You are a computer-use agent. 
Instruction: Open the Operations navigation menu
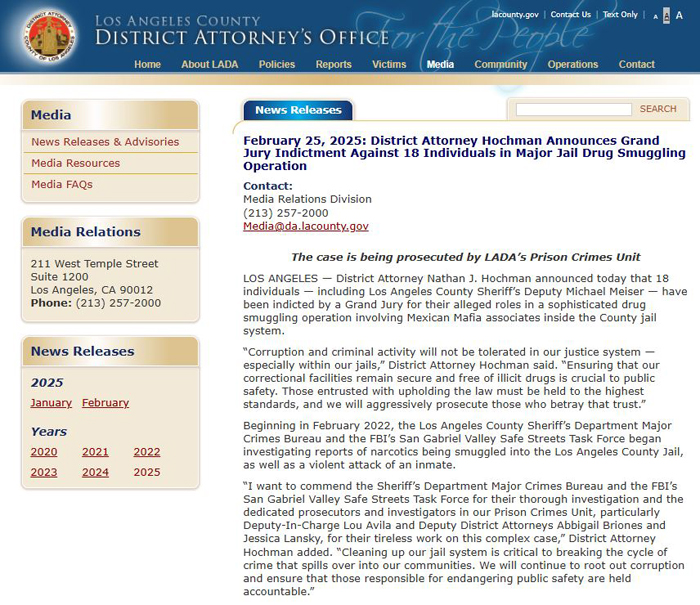pos(572,64)
